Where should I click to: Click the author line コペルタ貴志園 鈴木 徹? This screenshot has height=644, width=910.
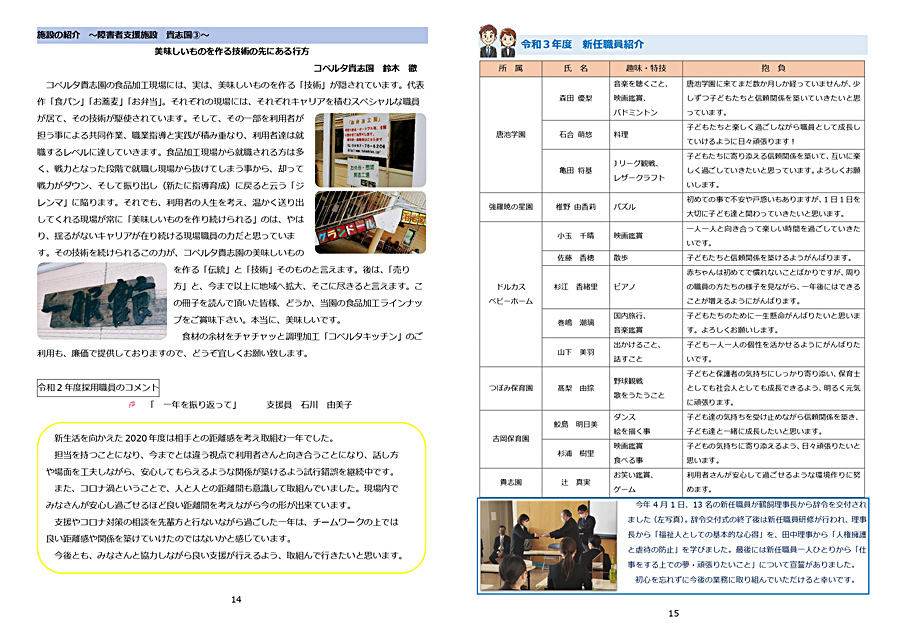(x=365, y=68)
